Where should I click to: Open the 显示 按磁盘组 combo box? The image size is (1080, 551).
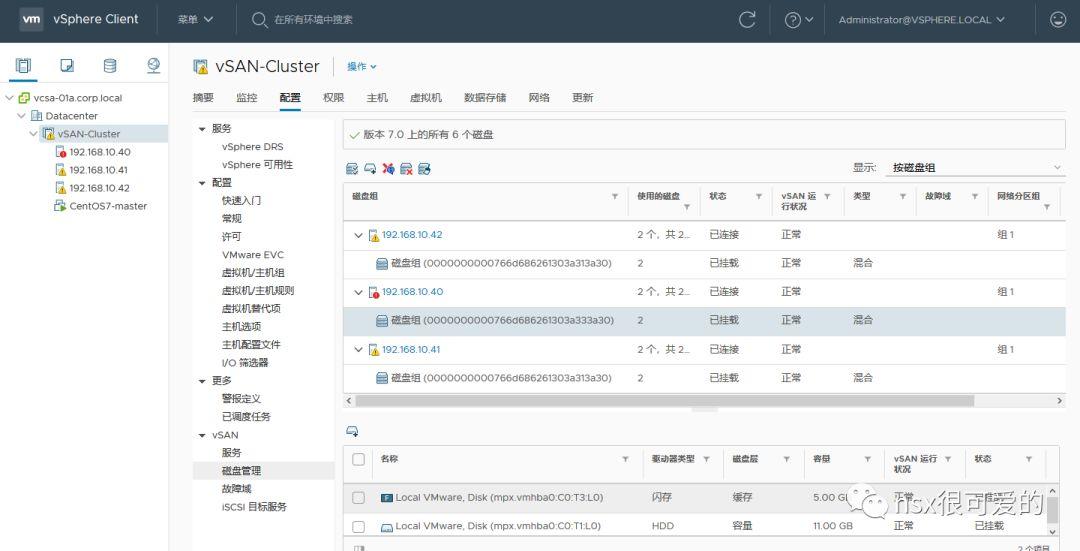(x=975, y=167)
